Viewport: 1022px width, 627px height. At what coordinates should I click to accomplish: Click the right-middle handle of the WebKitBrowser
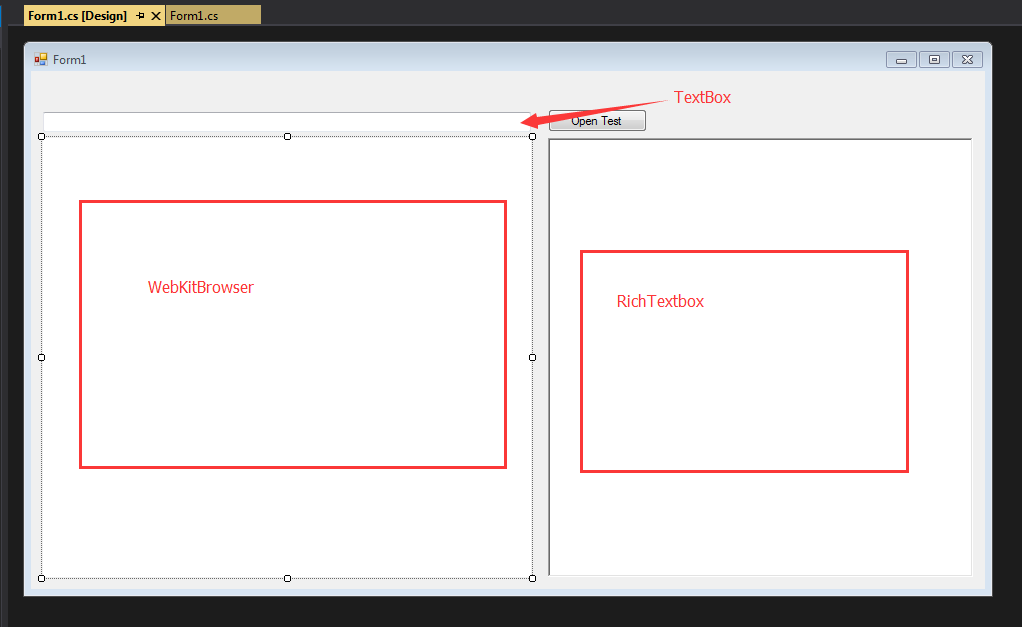[x=533, y=357]
